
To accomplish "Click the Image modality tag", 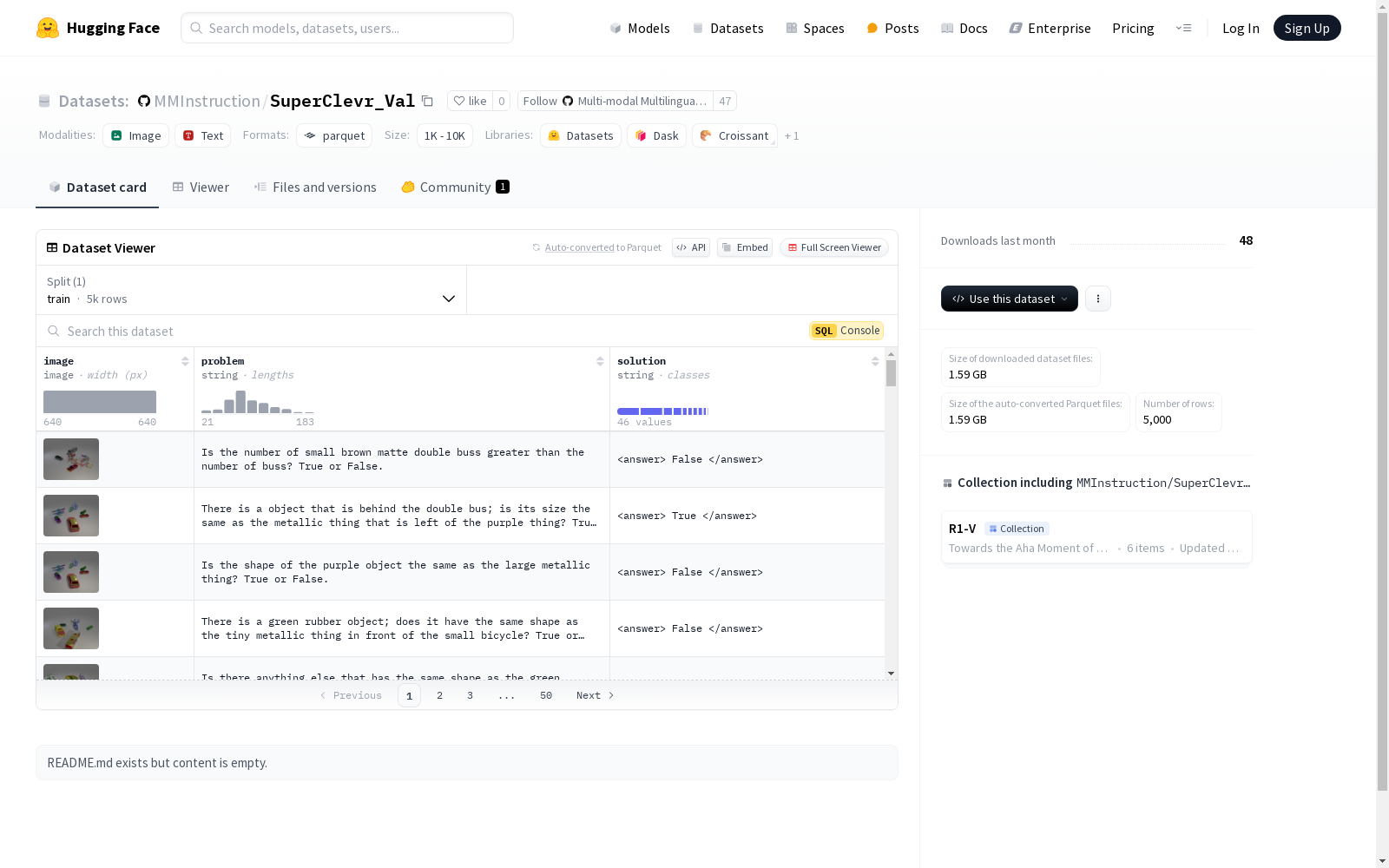I will [135, 135].
